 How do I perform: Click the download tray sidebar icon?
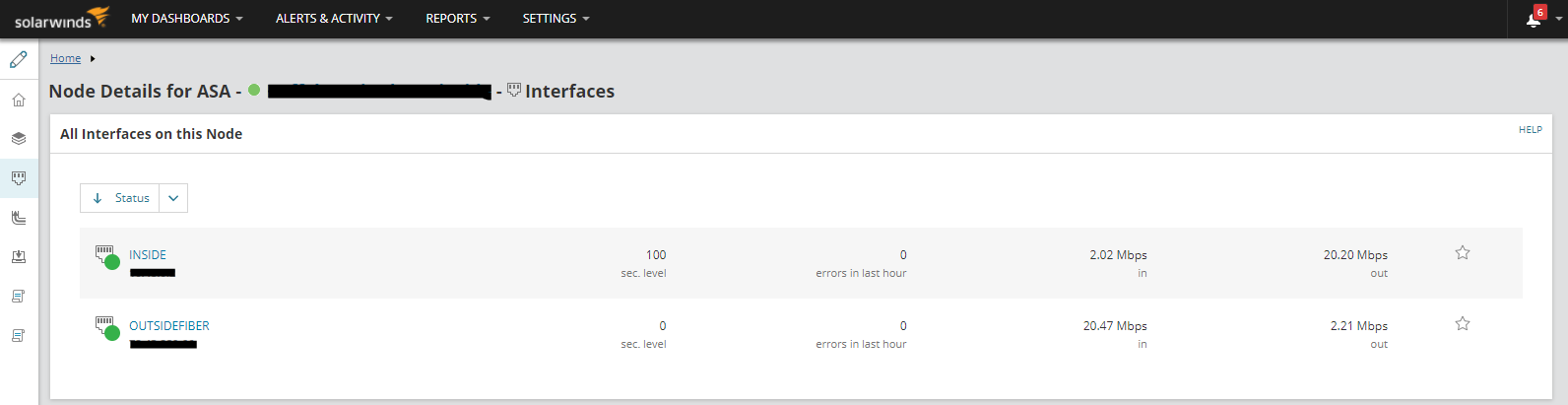click(x=19, y=257)
